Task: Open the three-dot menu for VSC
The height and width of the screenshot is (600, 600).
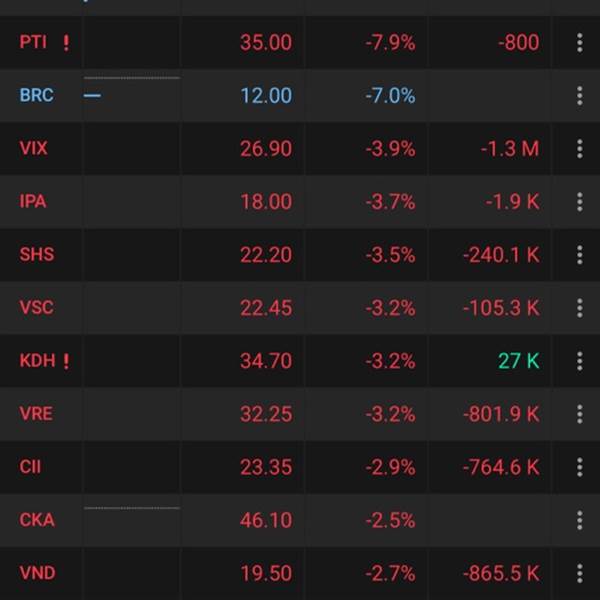Action: (579, 308)
